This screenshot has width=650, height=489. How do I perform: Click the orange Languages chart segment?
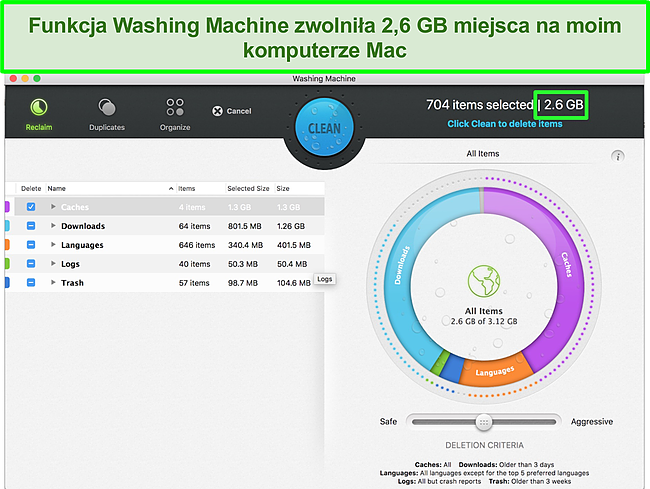[495, 371]
